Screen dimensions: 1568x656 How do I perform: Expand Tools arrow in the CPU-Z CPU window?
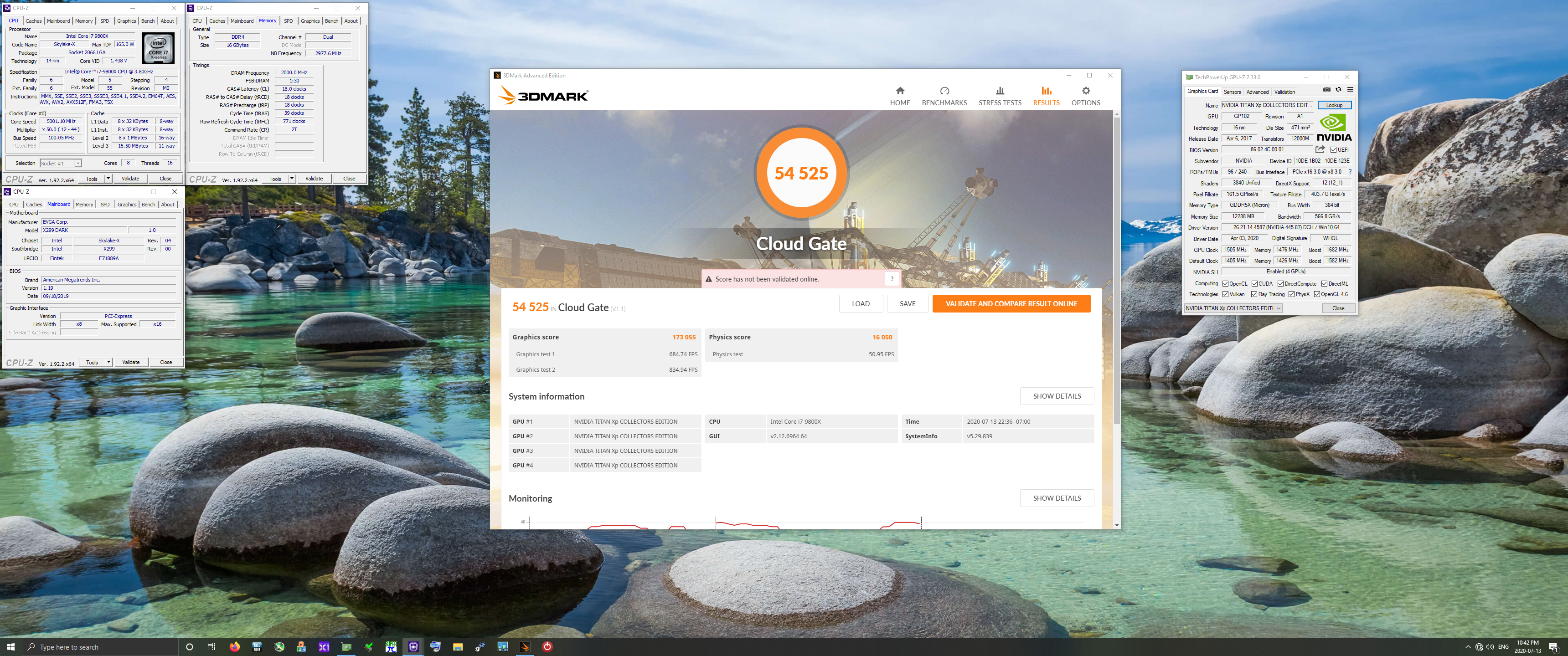pyautogui.click(x=108, y=178)
